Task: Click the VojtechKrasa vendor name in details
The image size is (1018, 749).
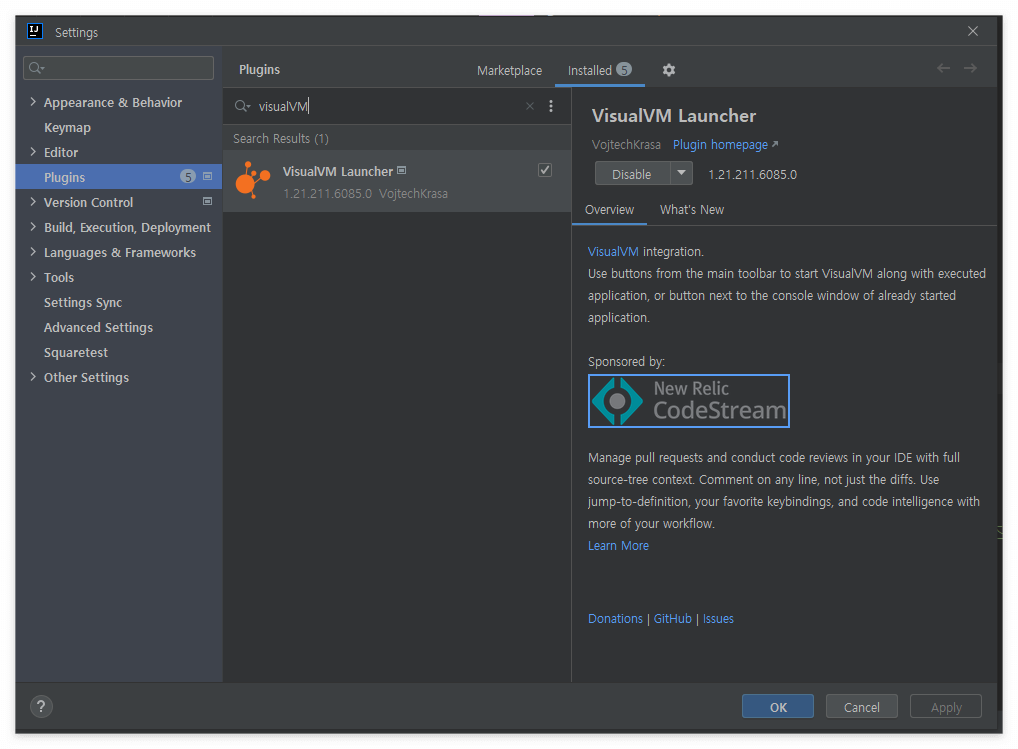Action: point(626,144)
